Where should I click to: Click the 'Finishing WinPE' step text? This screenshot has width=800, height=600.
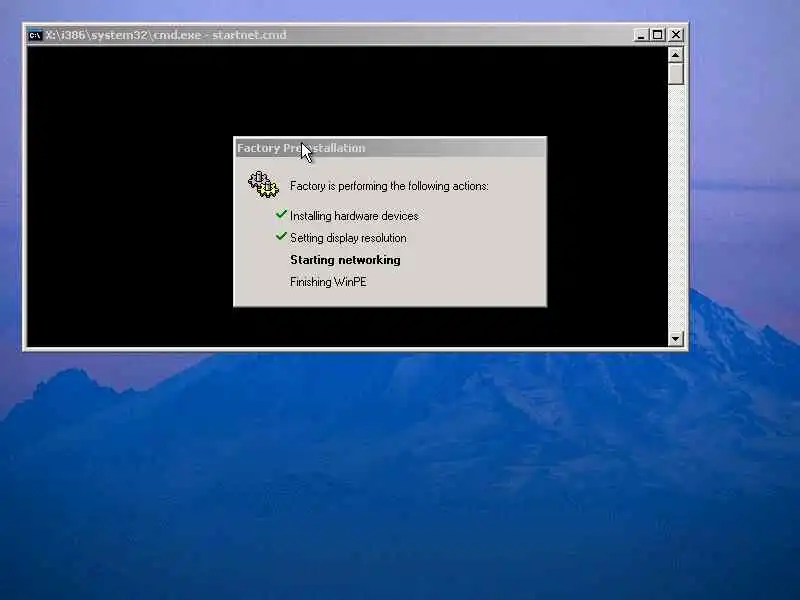tap(328, 282)
